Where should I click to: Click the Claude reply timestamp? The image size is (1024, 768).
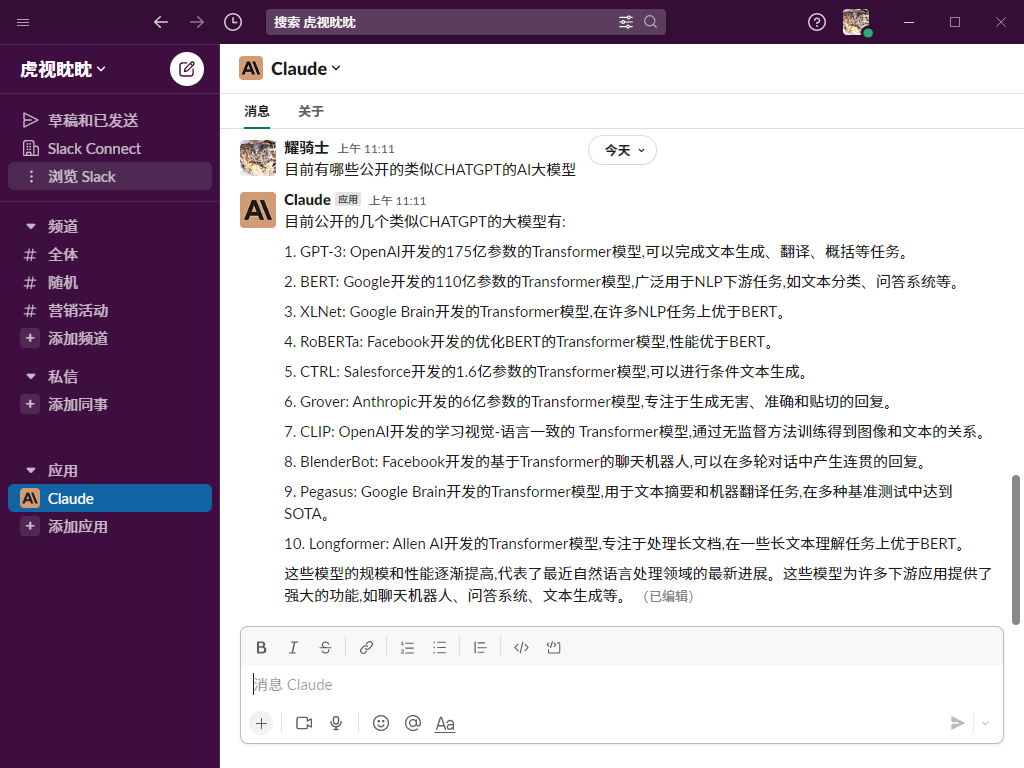(397, 200)
